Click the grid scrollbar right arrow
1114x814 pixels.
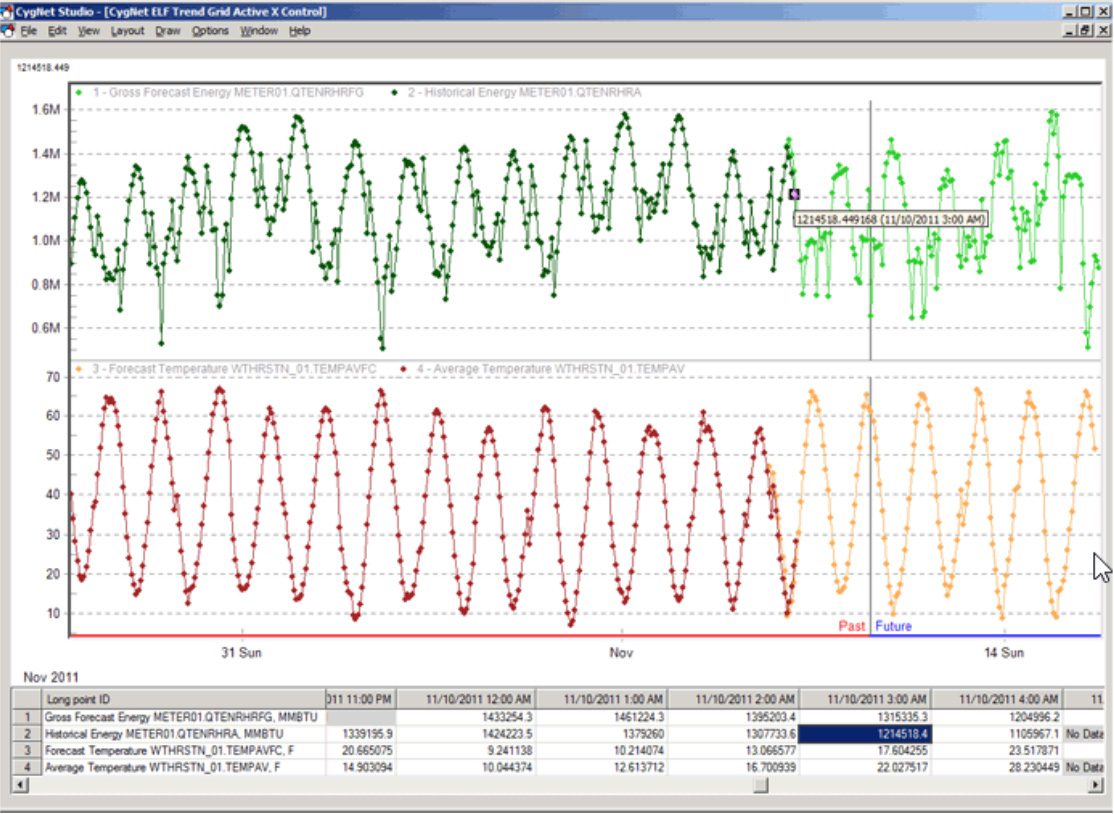pyautogui.click(x=1096, y=786)
